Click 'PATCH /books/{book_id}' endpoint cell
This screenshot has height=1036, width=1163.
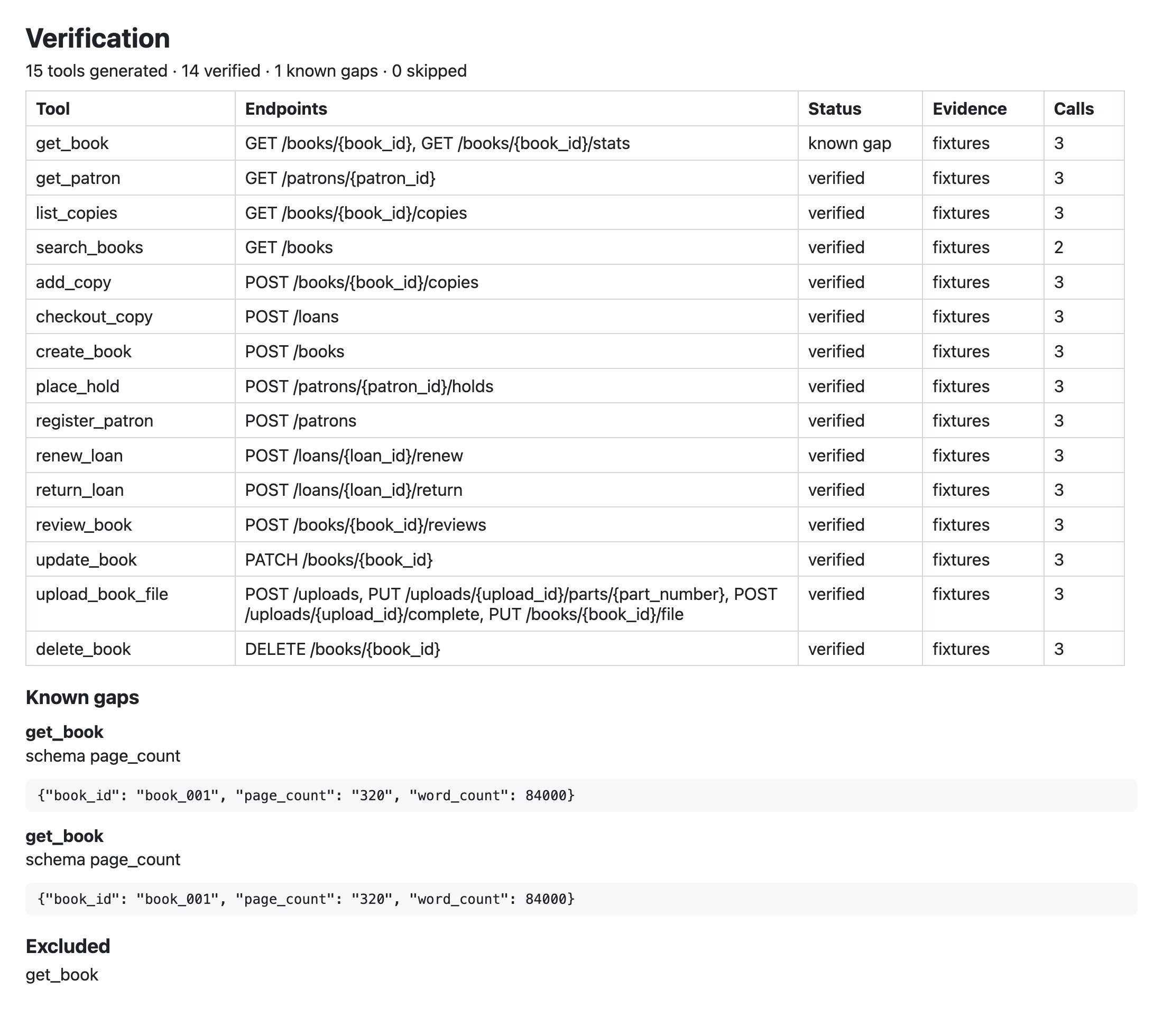(x=516, y=560)
